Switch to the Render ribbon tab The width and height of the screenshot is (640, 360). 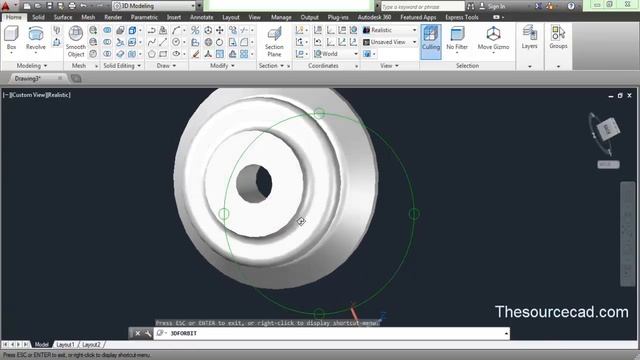(x=113, y=17)
